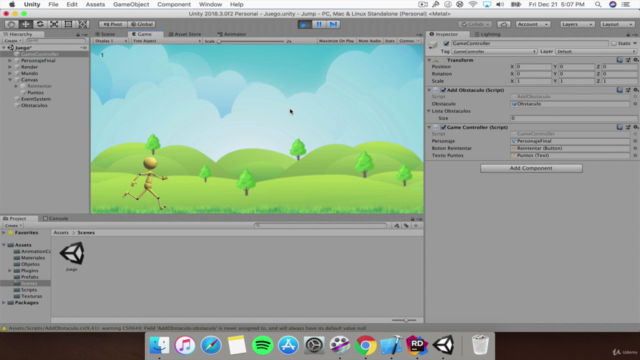Select the Hand tool in toolbar

(11, 24)
